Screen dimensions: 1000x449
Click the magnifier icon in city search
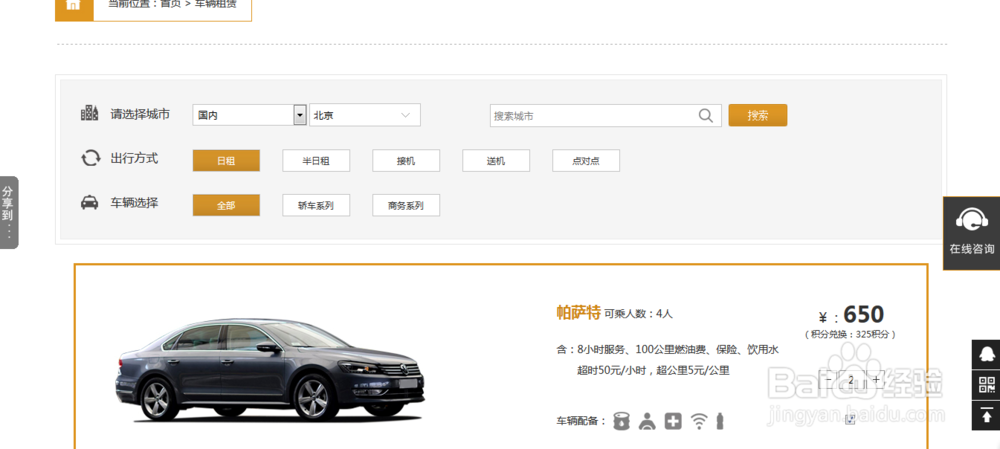(705, 115)
